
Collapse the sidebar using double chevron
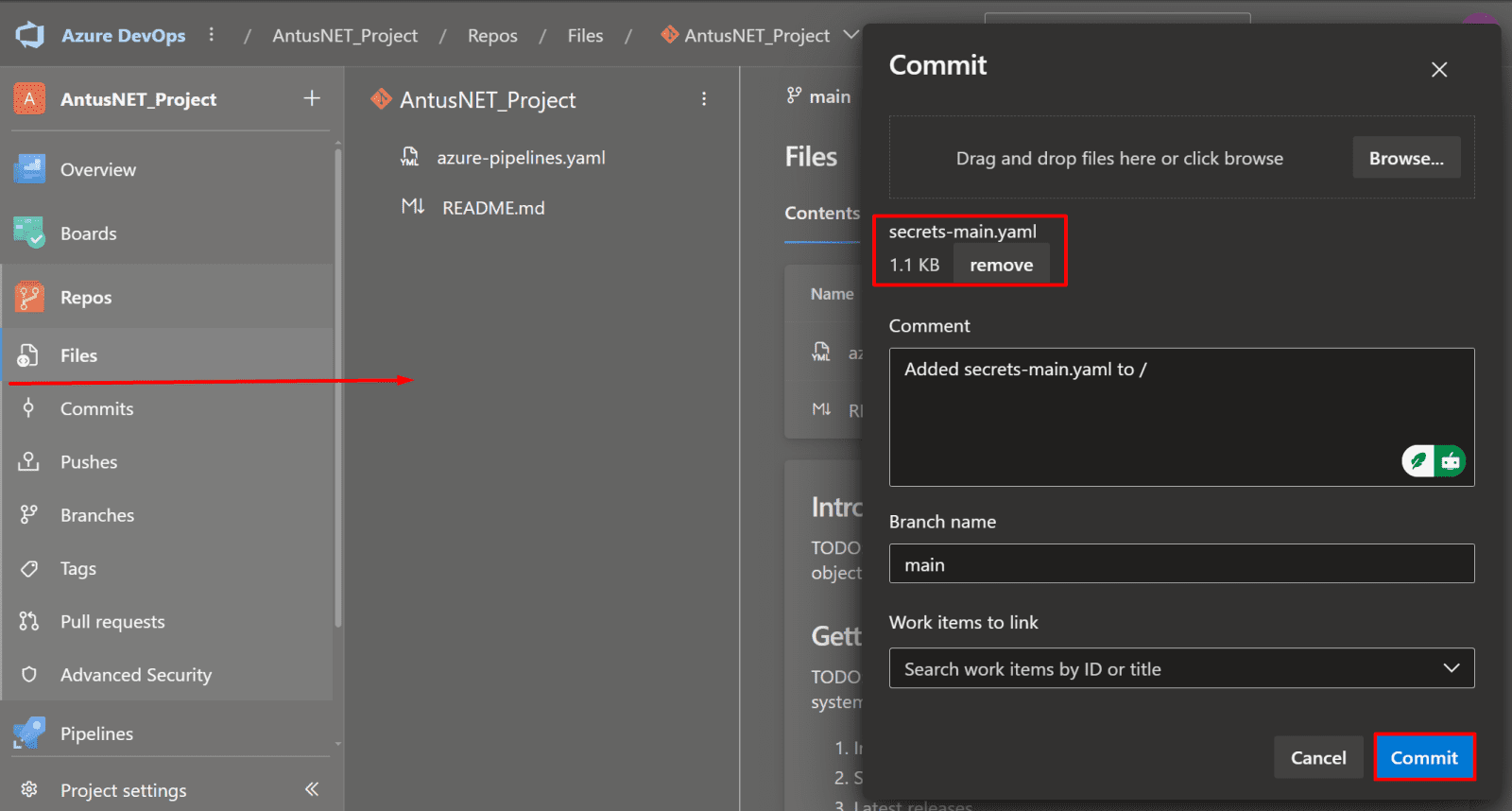pos(312,789)
